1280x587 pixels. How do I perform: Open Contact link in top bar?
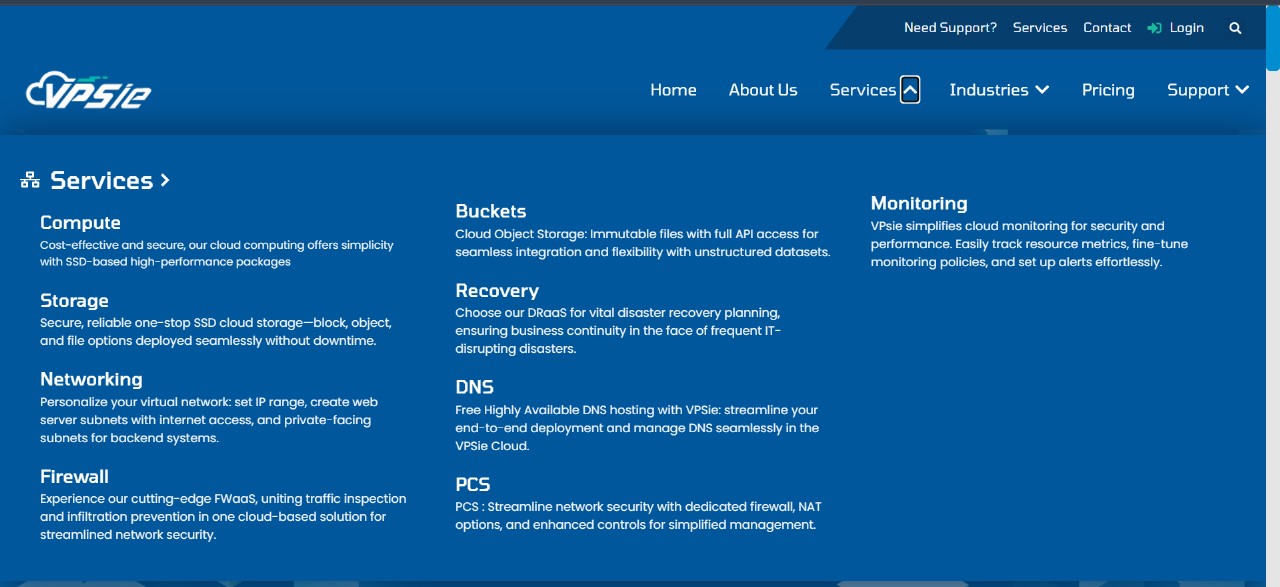click(x=1107, y=28)
